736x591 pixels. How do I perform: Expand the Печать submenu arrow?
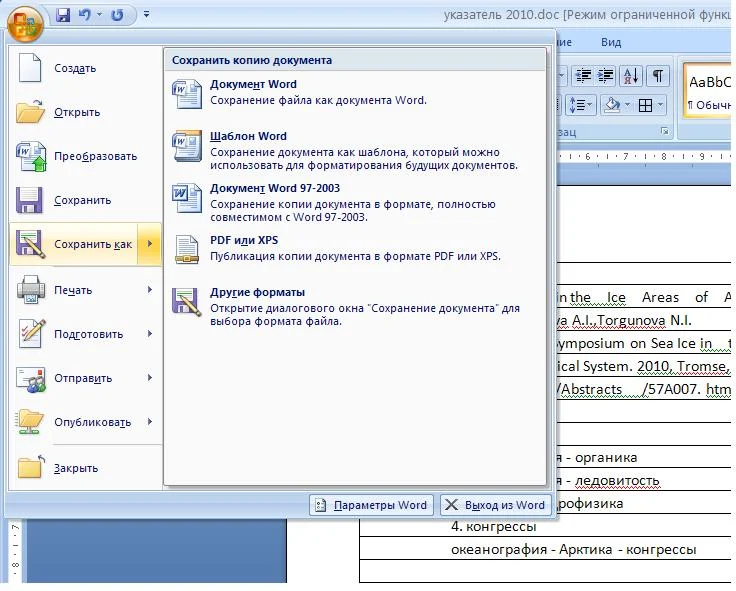(x=150, y=290)
